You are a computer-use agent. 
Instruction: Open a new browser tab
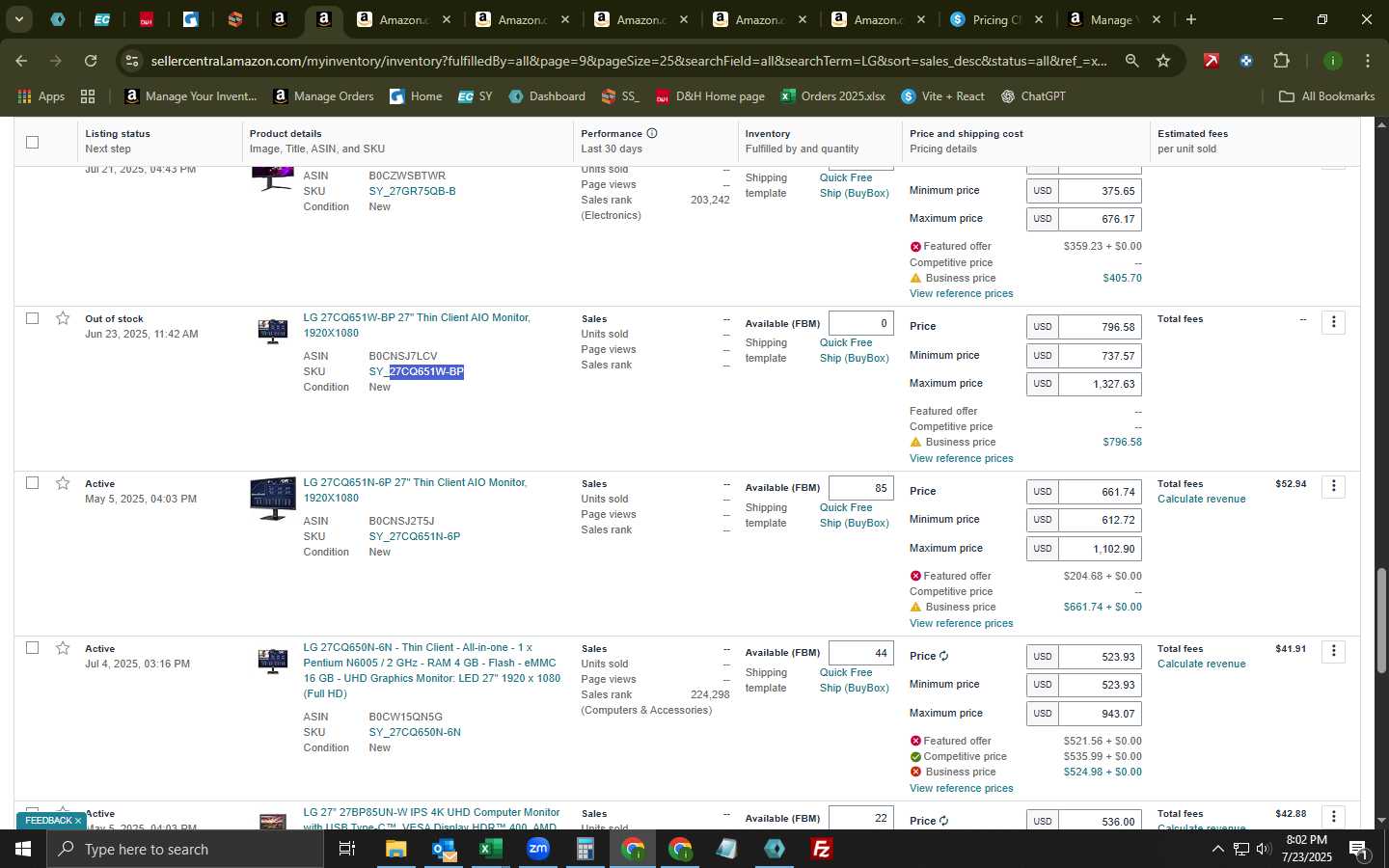1191,19
